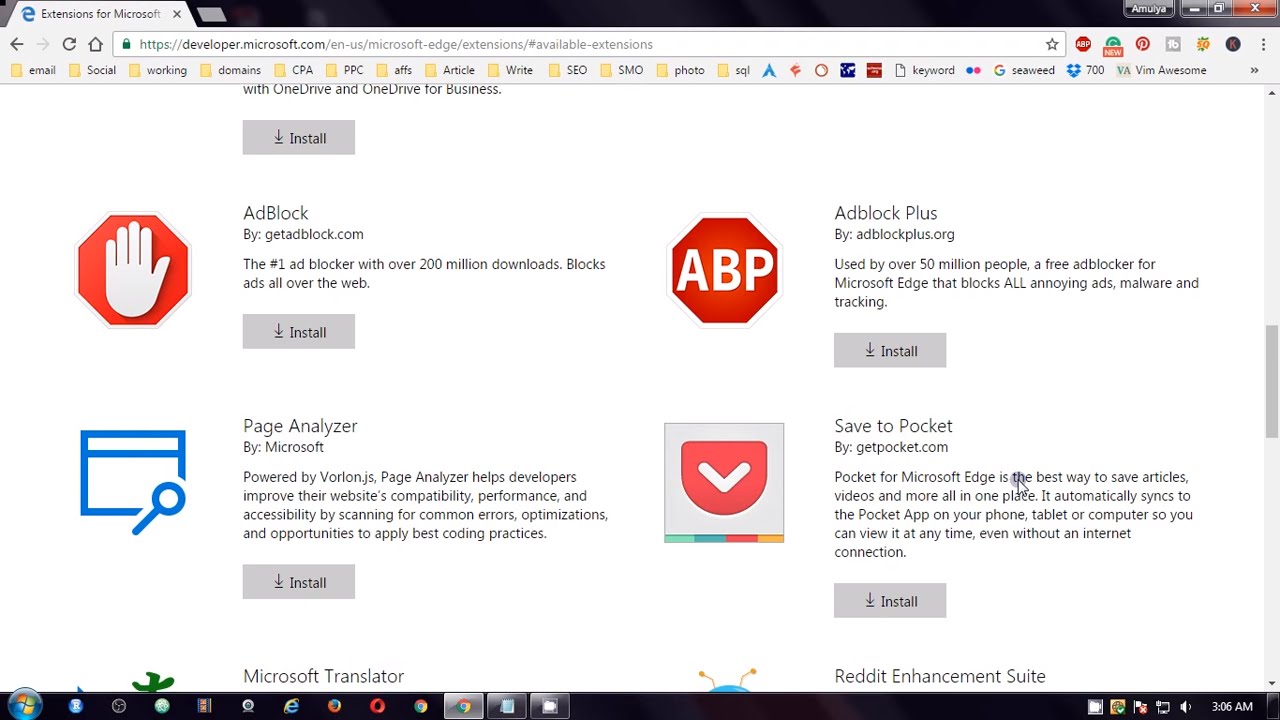Bookmark this page with the star icon
This screenshot has height=720, width=1280.
(1052, 44)
